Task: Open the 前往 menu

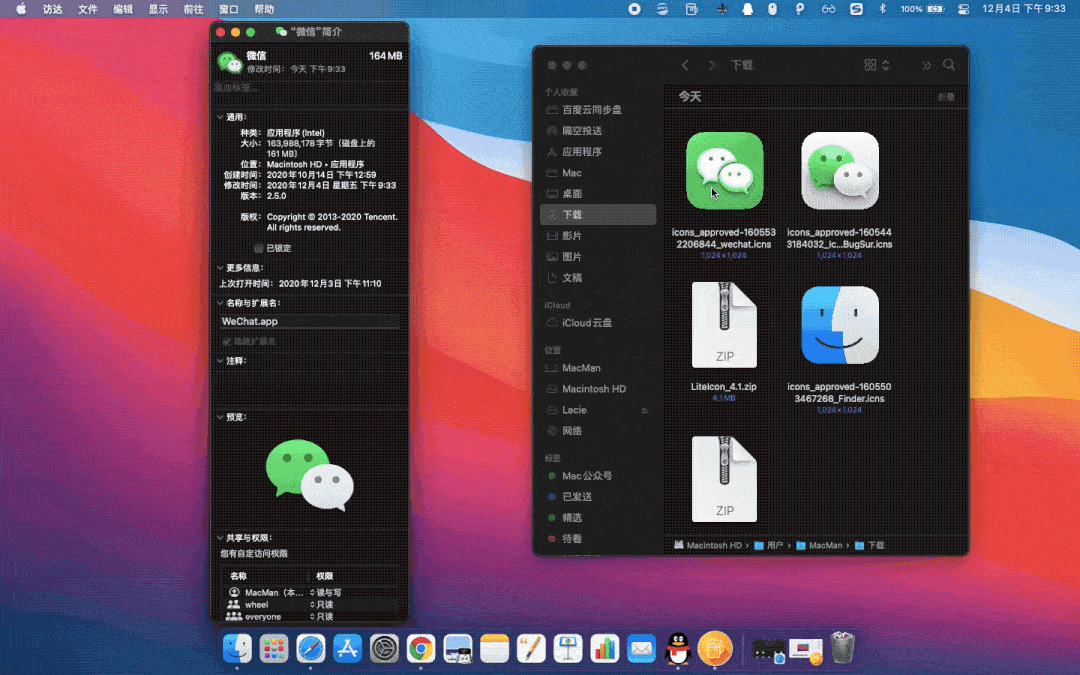Action: pos(194,9)
